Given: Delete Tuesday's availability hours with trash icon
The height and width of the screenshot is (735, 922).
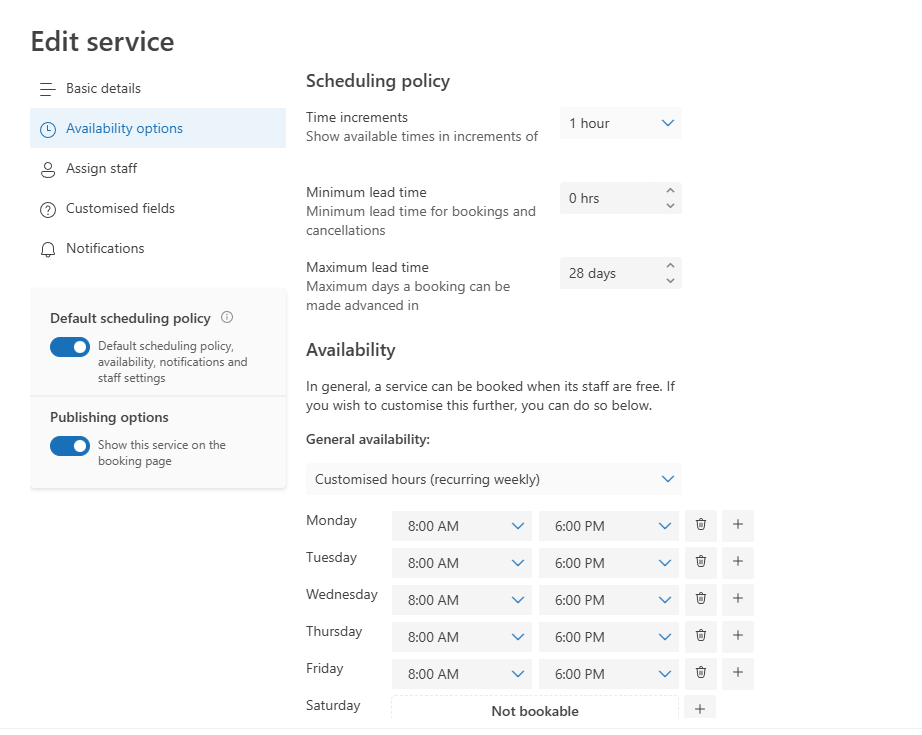Looking at the screenshot, I should pyautogui.click(x=700, y=562).
